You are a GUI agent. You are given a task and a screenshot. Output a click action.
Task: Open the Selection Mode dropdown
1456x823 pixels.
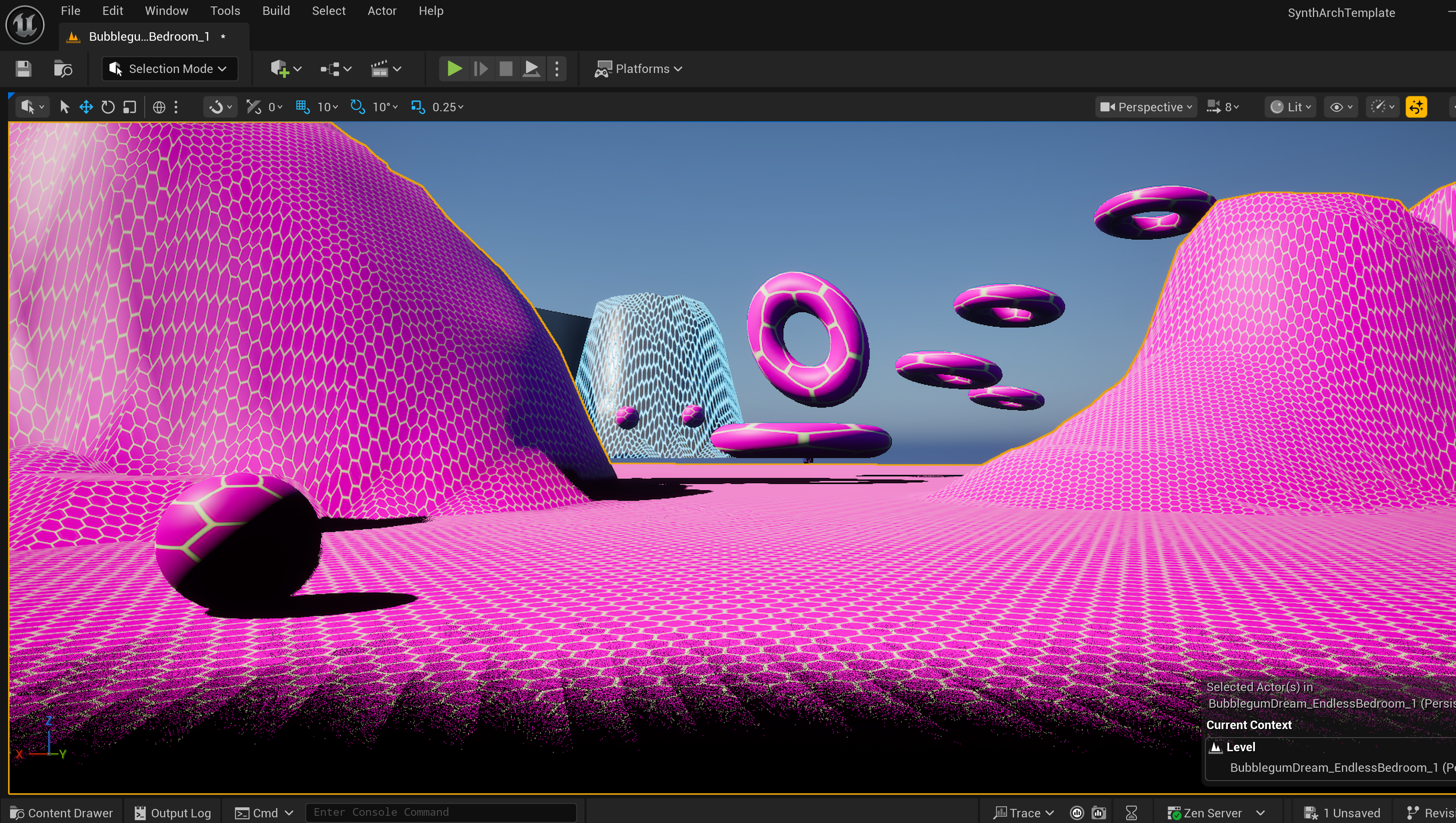pyautogui.click(x=170, y=69)
